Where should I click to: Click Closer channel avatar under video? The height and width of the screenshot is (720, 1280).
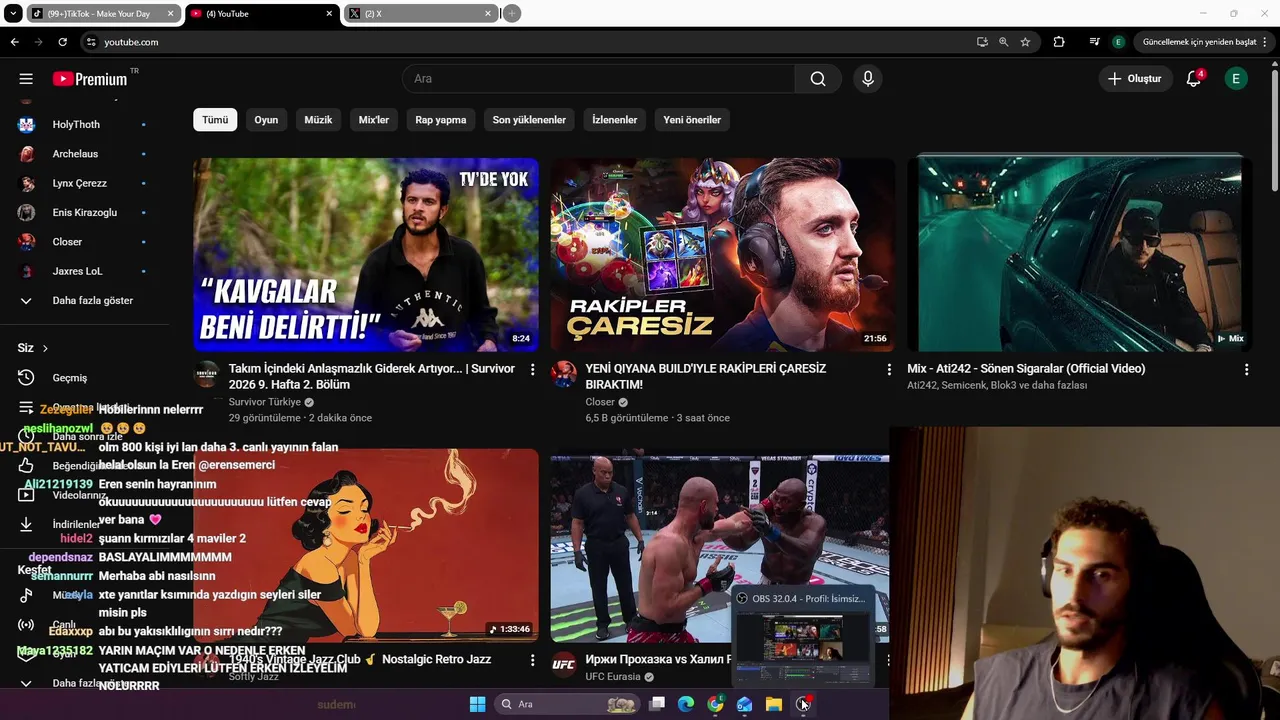click(x=564, y=374)
